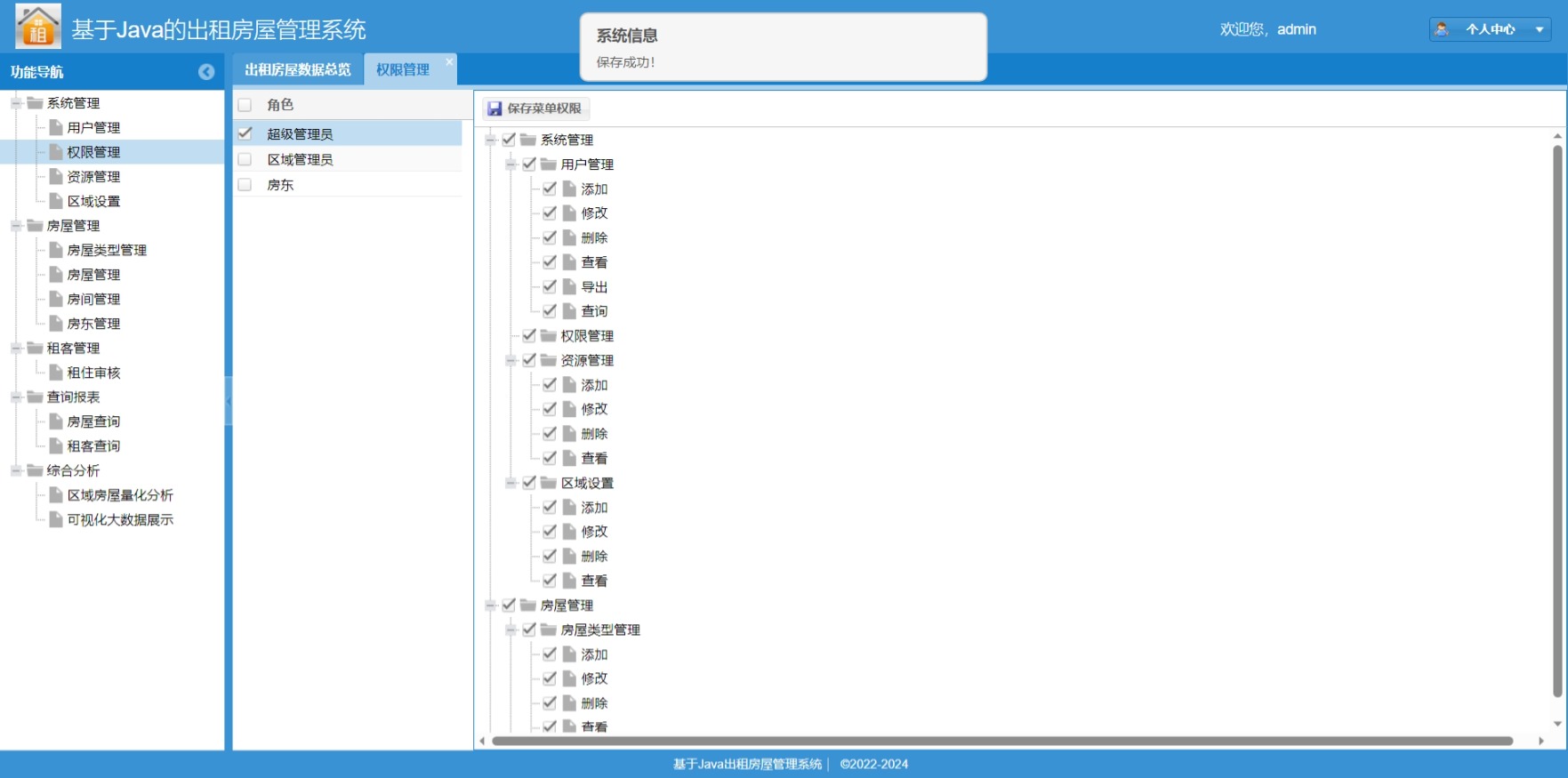Click the page icon of 房屋查询 in sidebar

(56, 421)
